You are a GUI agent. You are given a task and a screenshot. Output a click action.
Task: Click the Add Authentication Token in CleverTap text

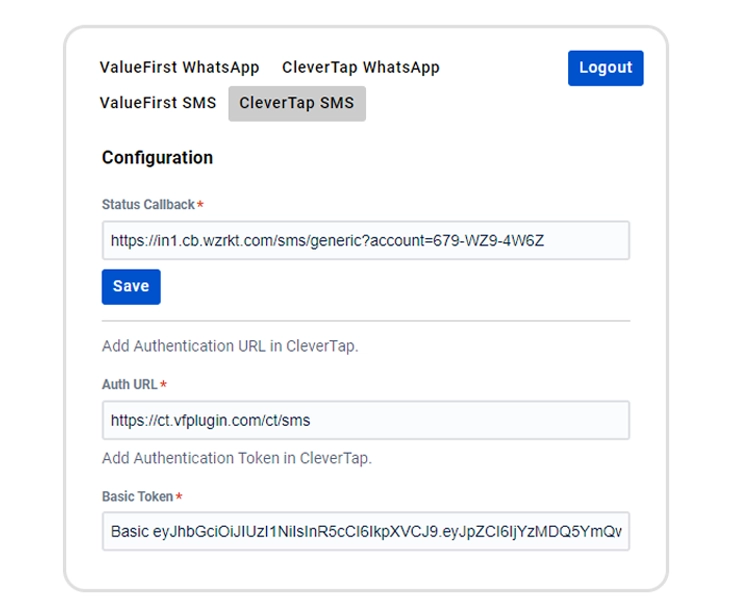[237, 458]
